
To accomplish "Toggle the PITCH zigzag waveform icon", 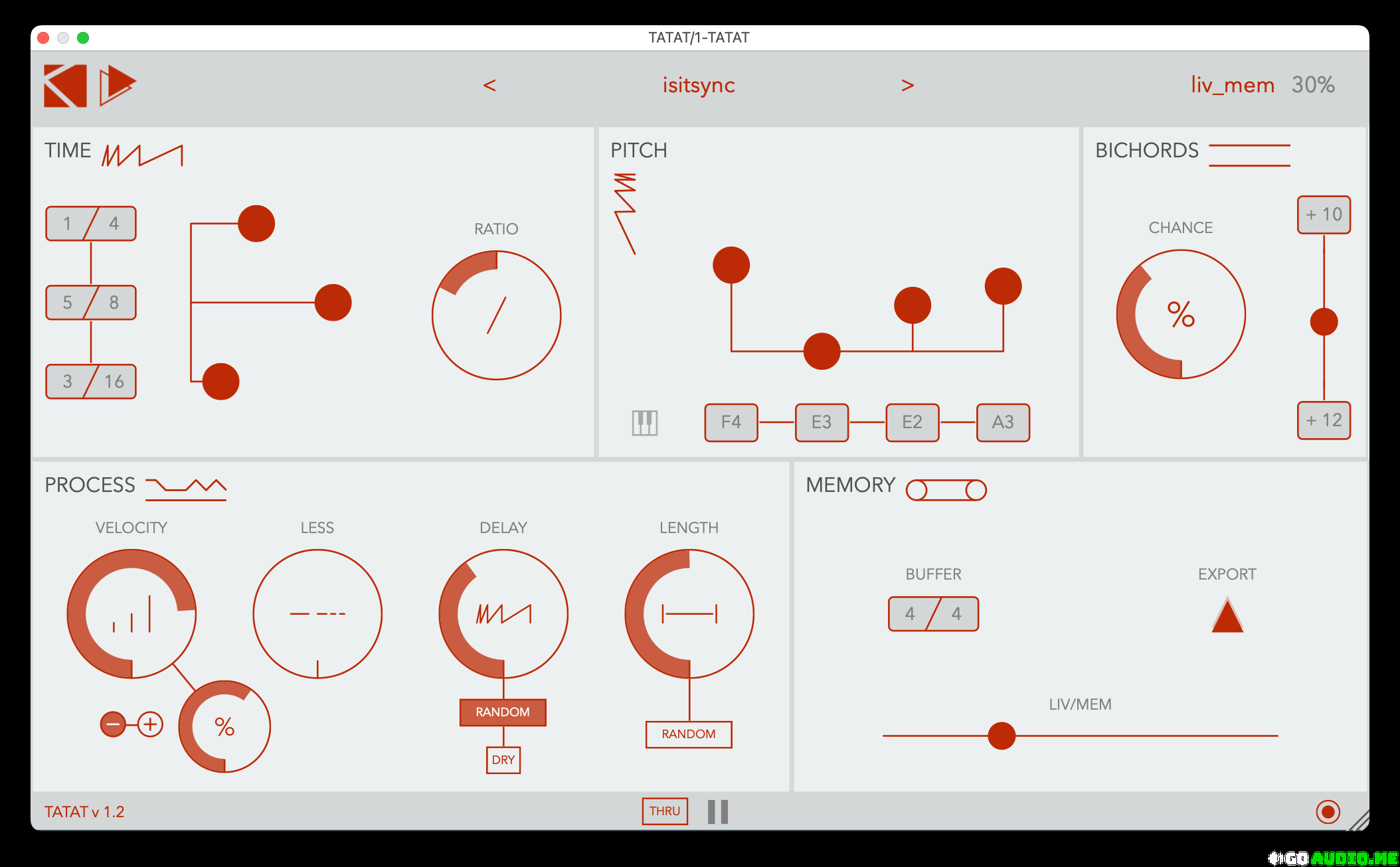I will coord(625,214).
